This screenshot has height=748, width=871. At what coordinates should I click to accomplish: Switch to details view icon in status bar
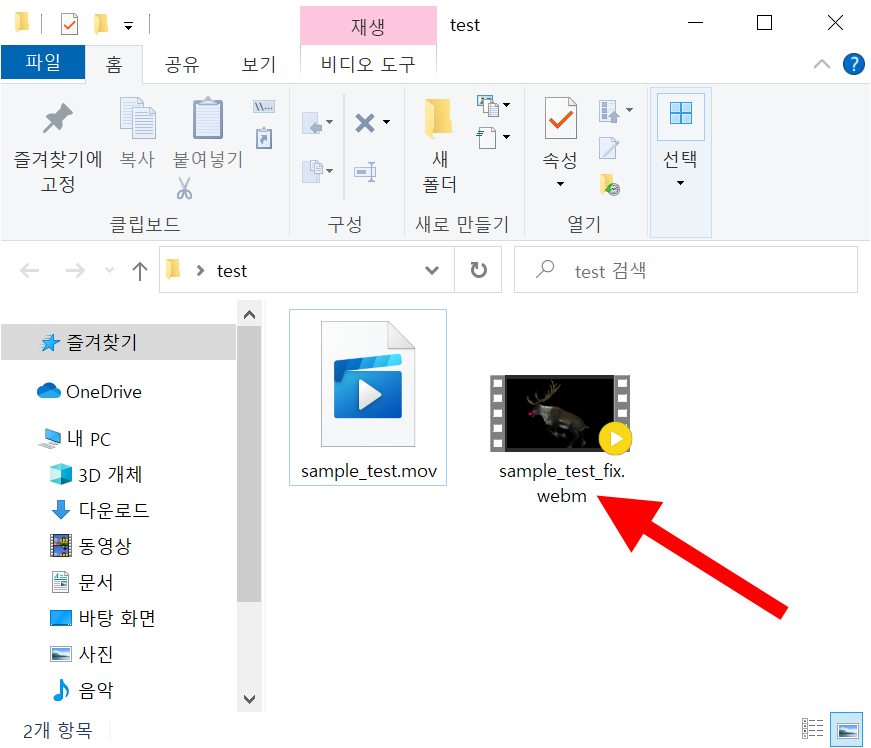pos(812,729)
